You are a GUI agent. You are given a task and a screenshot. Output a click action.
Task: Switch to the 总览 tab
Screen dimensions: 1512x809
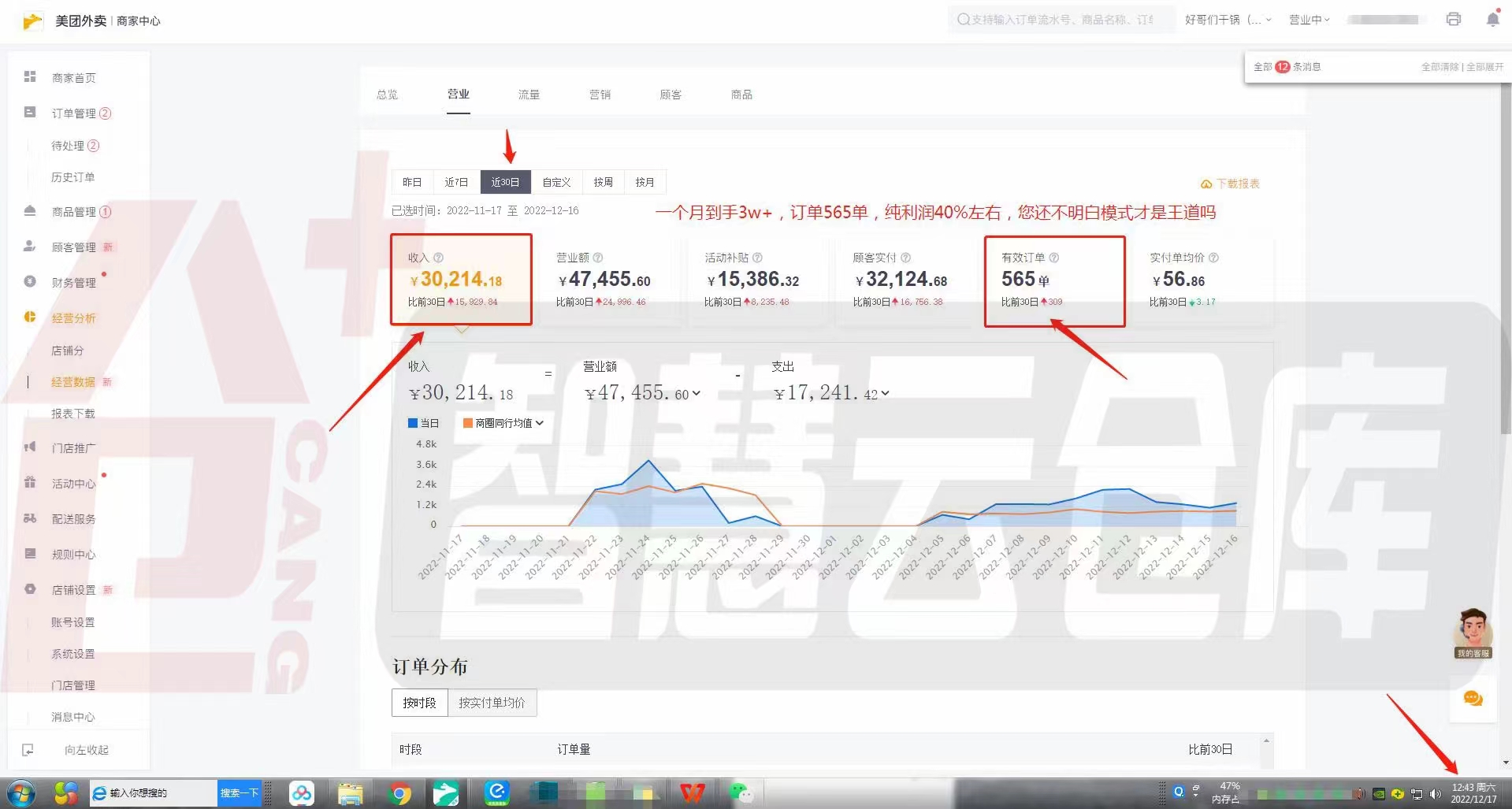click(386, 94)
